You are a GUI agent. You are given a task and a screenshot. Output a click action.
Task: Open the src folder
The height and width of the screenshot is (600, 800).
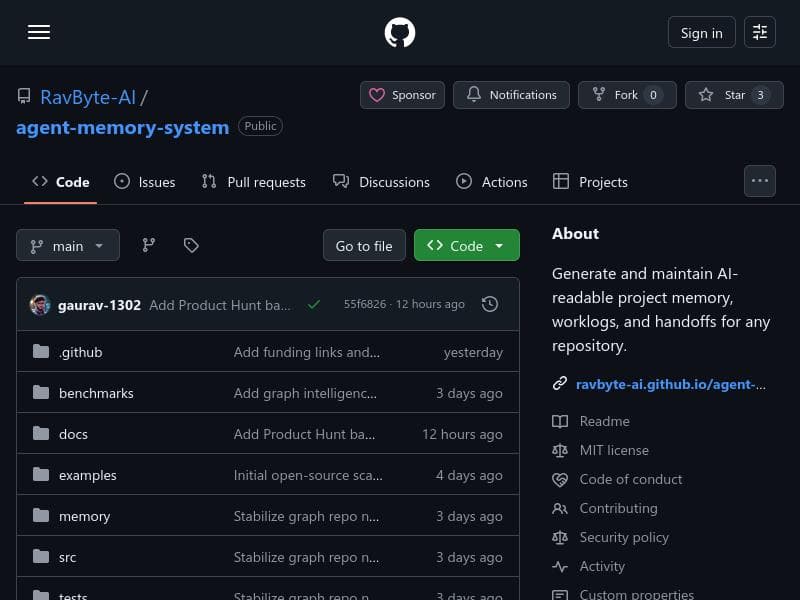pos(67,557)
